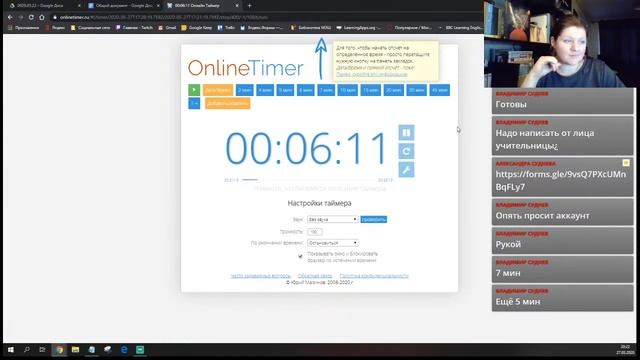Open the sound selection dropdown
Image resolution: width=640 pixels, height=360 pixels.
click(x=333, y=219)
